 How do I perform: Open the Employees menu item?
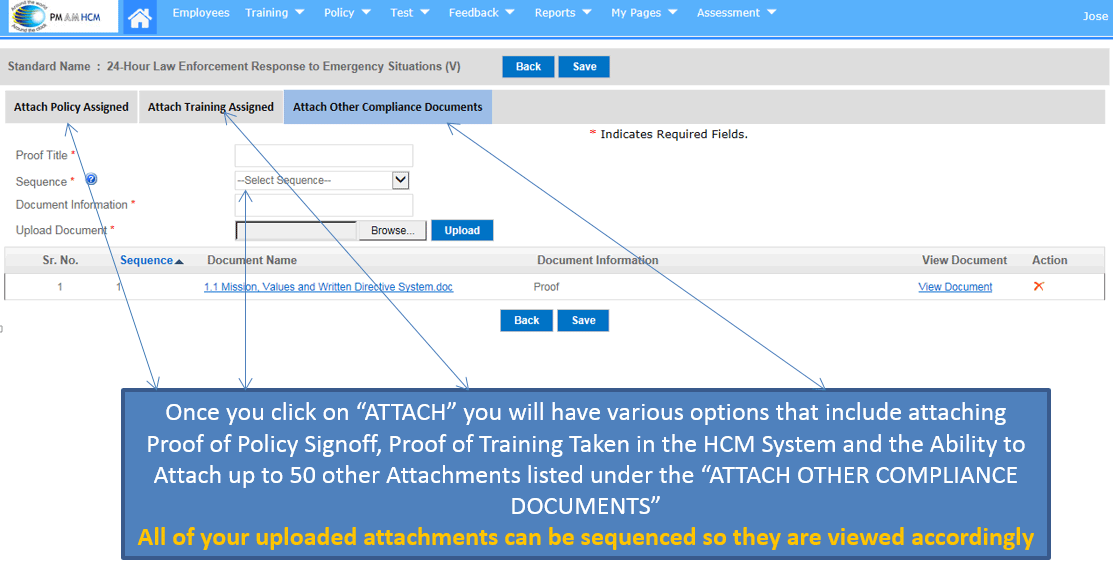click(201, 13)
